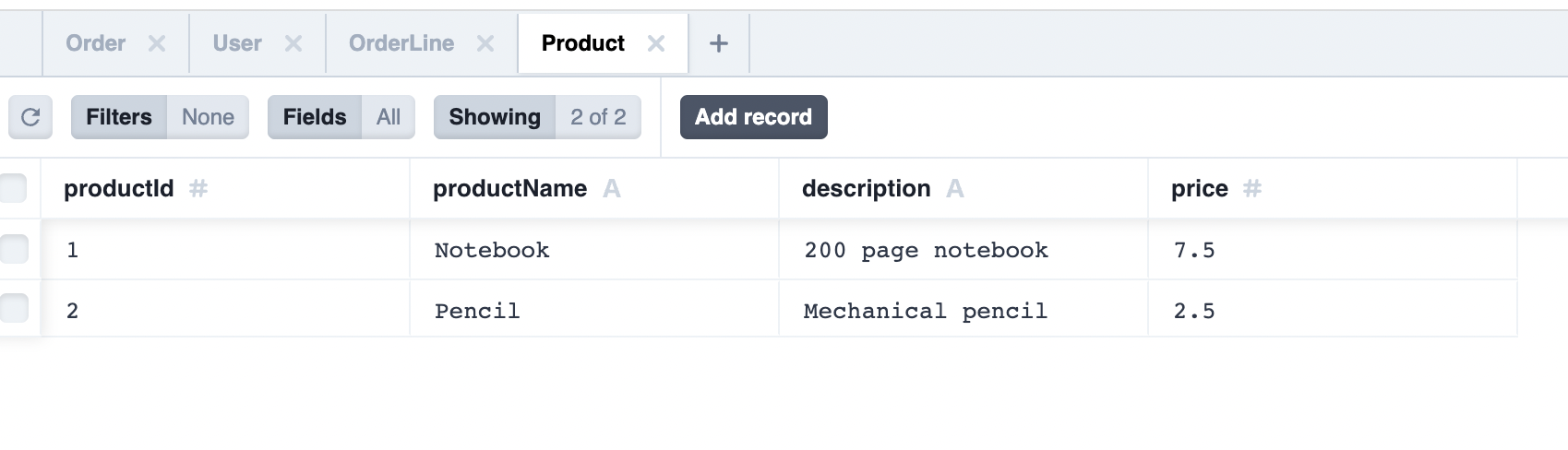
Task: Close the Product tab
Action: [656, 43]
